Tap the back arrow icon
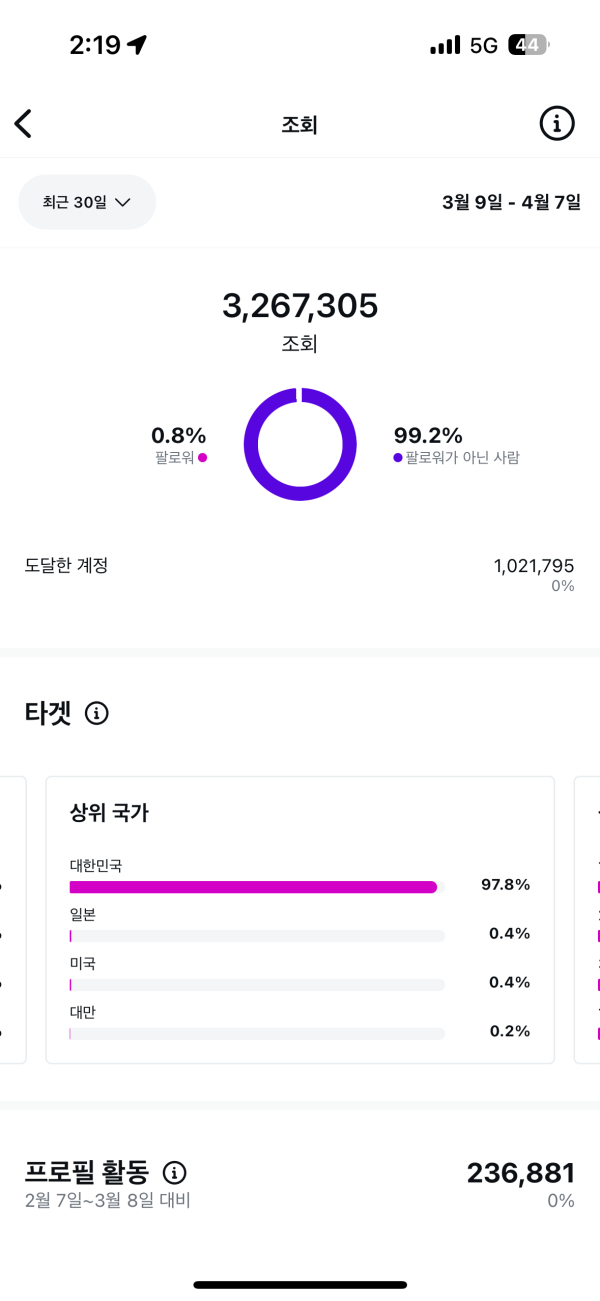 tap(24, 124)
